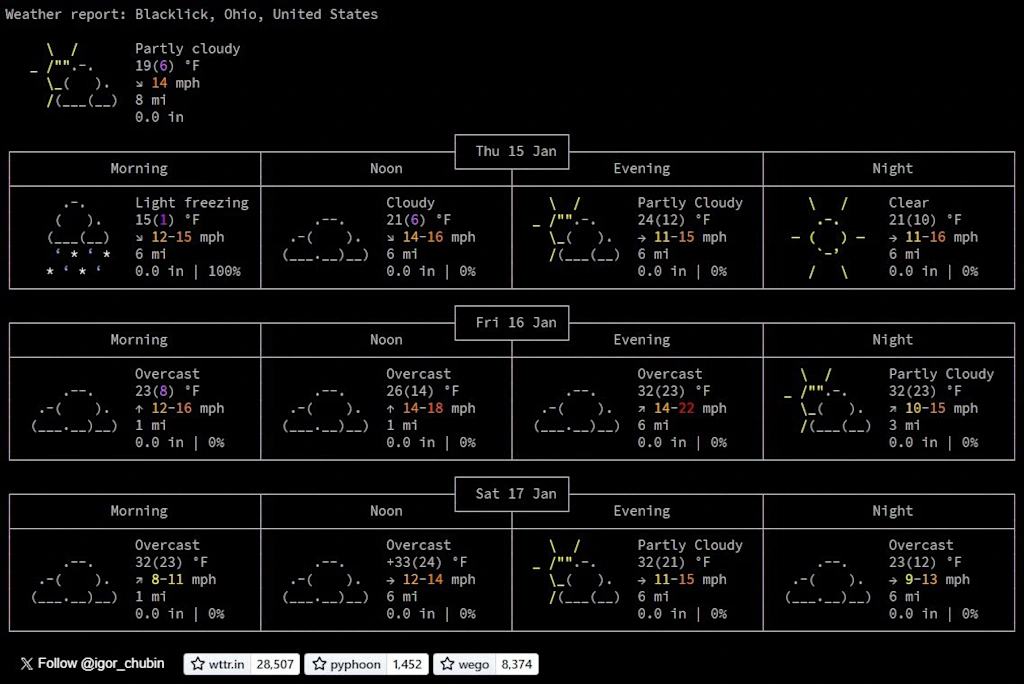Image resolution: width=1024 pixels, height=684 pixels.
Task: Click Thursday night's clear sun icon
Action: pos(828,237)
